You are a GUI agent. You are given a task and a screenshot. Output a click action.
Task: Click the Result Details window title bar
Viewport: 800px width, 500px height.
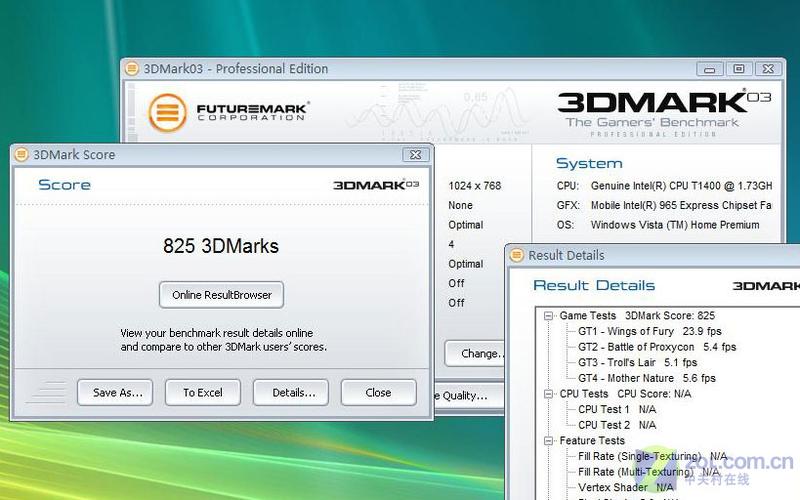click(x=653, y=255)
